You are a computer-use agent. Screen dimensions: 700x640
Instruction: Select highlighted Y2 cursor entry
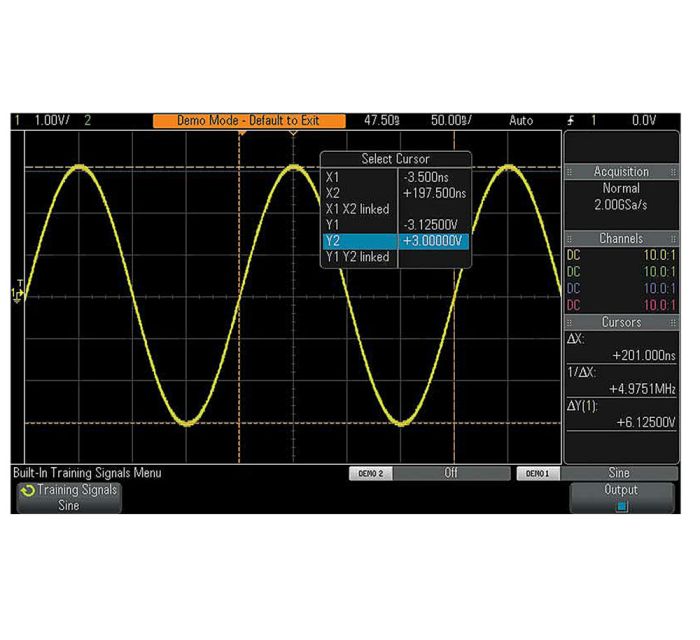(x=395, y=241)
